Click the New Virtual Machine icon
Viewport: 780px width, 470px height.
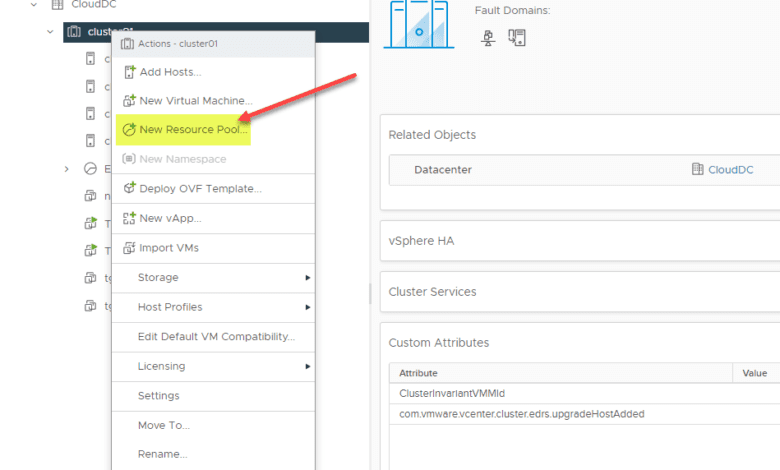[129, 100]
